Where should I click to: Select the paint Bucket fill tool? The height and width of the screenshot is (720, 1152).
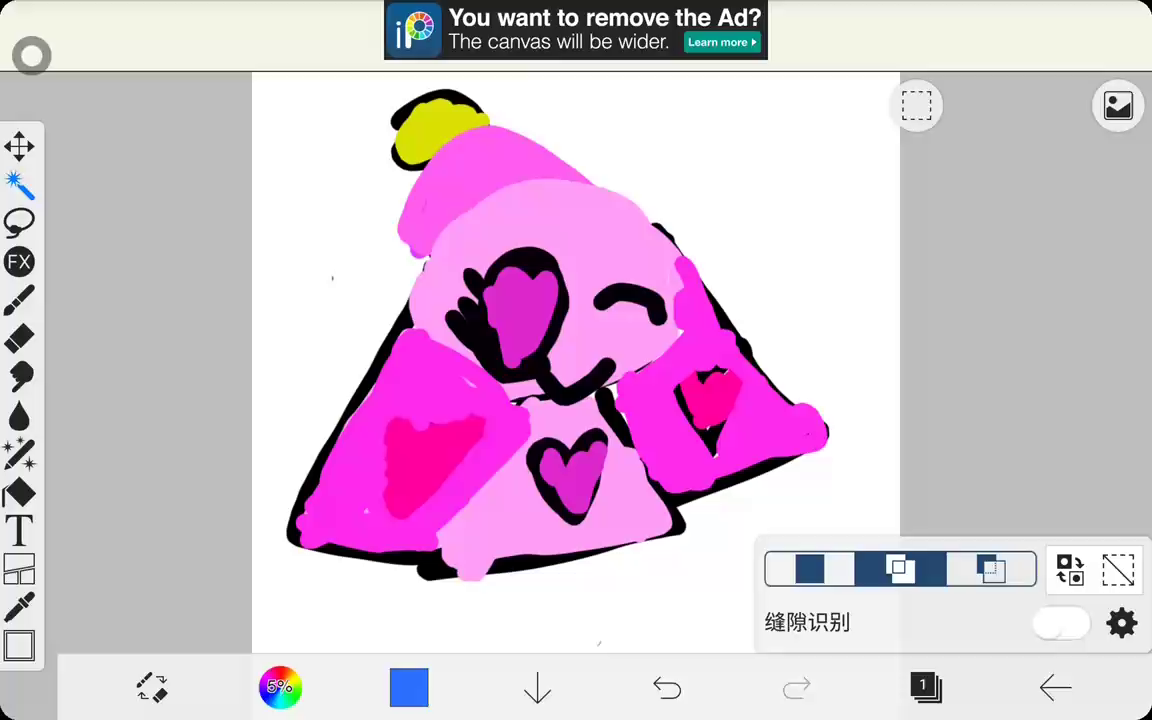tap(19, 493)
